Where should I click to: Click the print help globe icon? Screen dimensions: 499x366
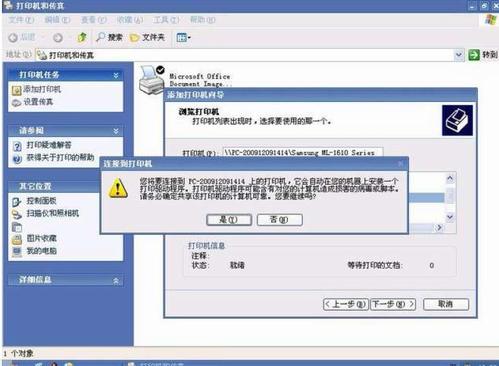pyautogui.click(x=17, y=159)
